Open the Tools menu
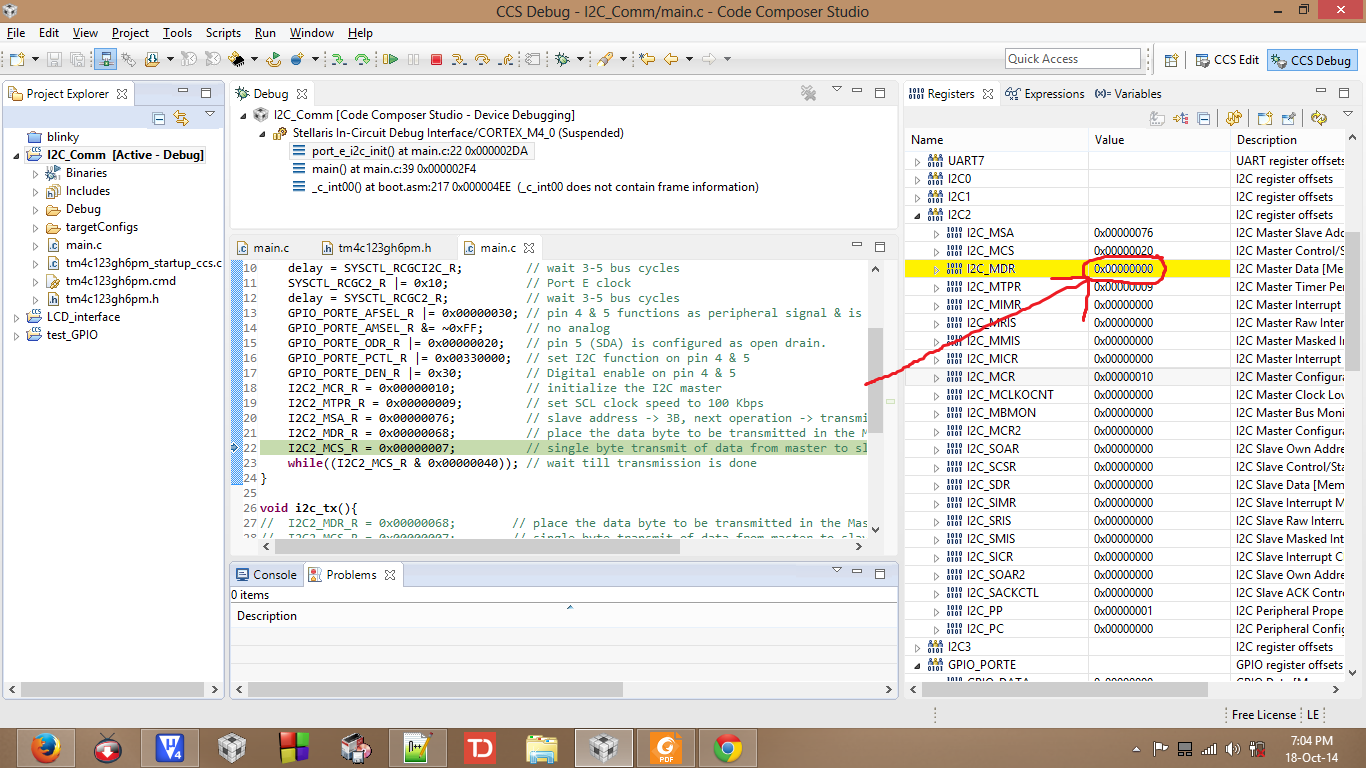Viewport: 1366px width, 768px height. point(177,33)
